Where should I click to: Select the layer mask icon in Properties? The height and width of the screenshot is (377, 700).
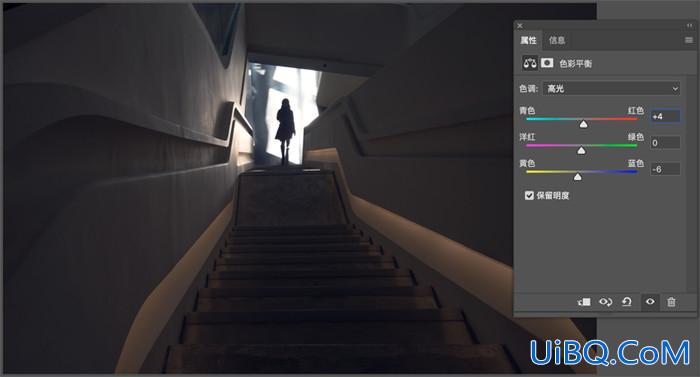click(547, 63)
